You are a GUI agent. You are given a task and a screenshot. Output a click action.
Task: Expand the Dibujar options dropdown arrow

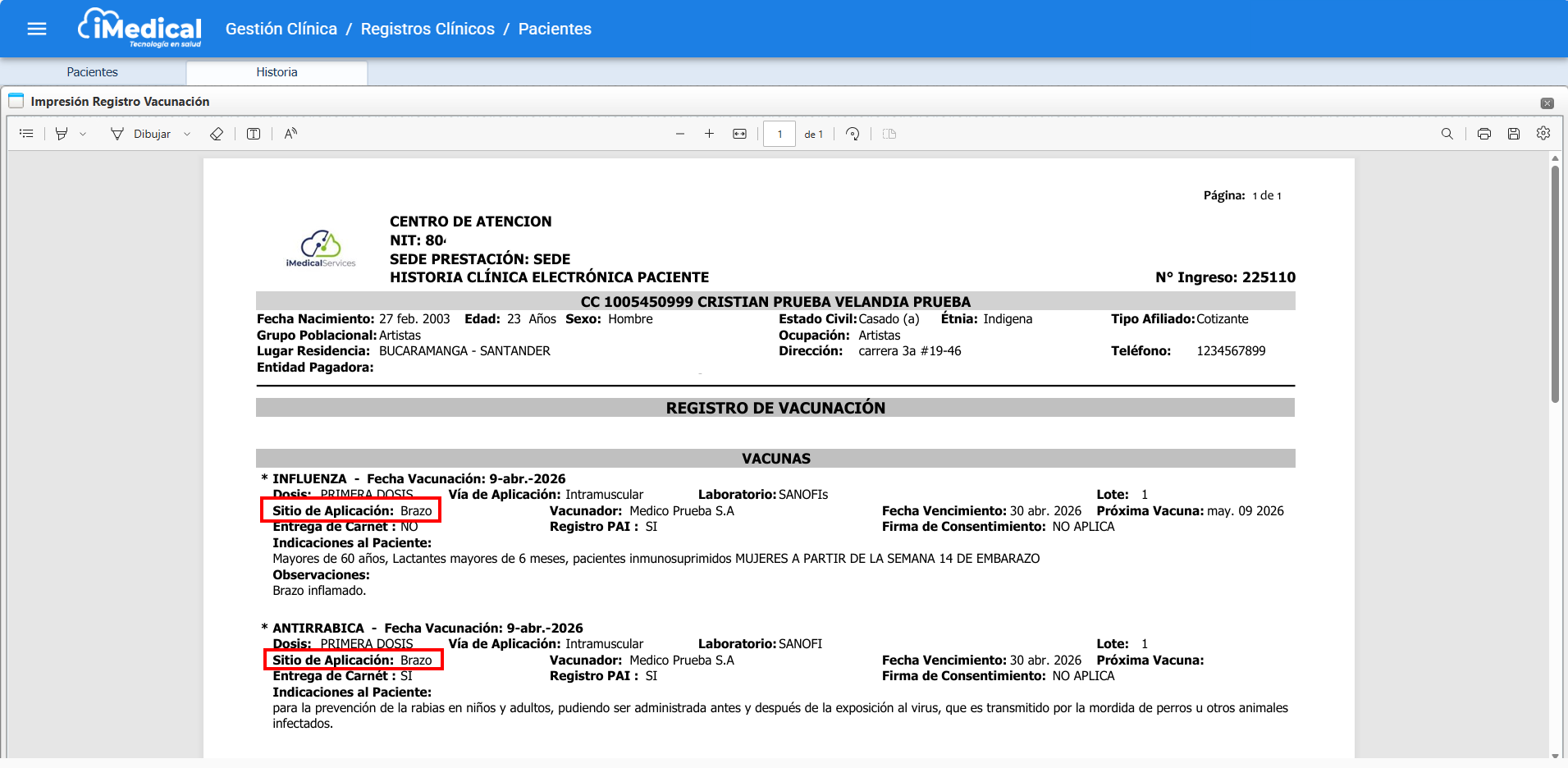pos(187,134)
